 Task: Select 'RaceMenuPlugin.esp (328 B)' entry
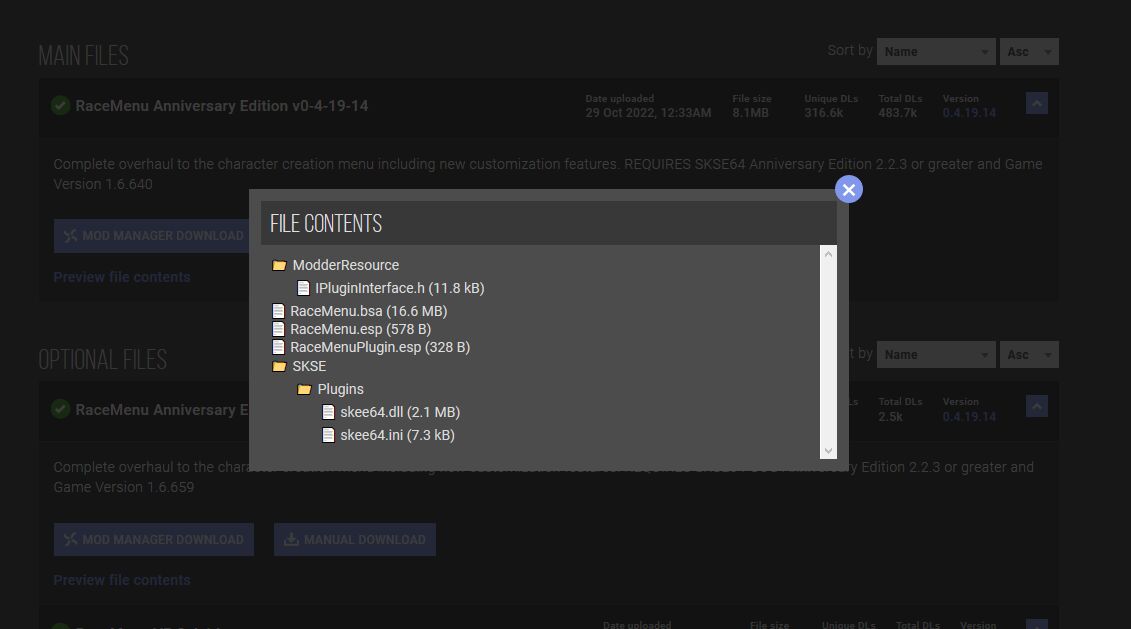click(380, 347)
